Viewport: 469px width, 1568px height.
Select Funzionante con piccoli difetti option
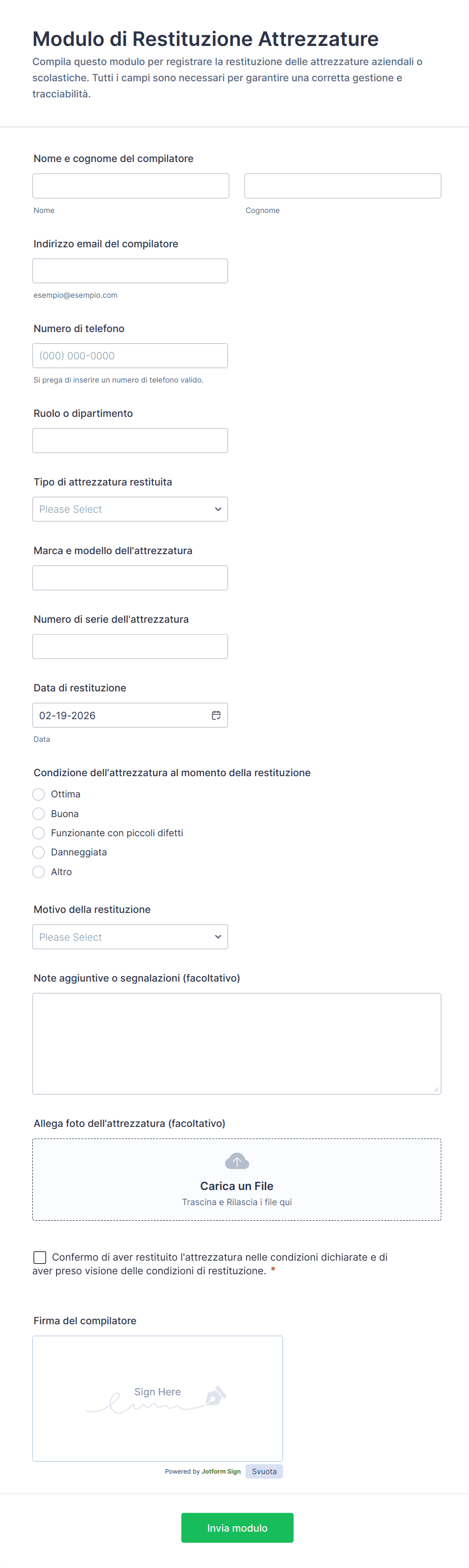39,833
